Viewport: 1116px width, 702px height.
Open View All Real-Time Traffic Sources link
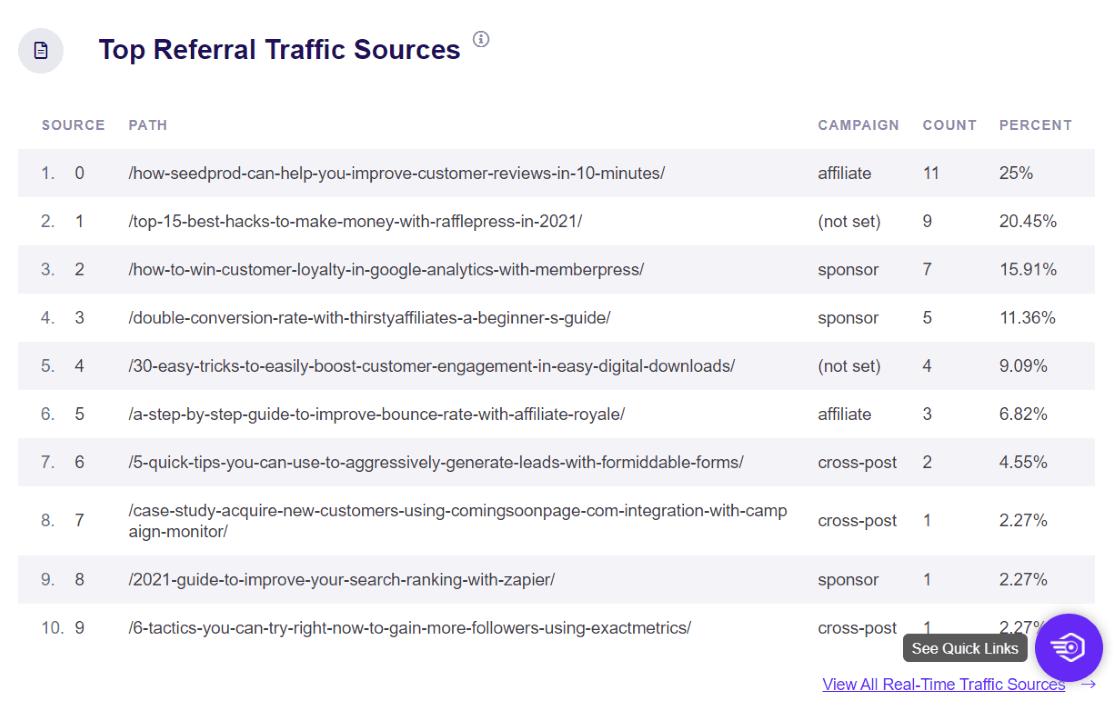(943, 684)
